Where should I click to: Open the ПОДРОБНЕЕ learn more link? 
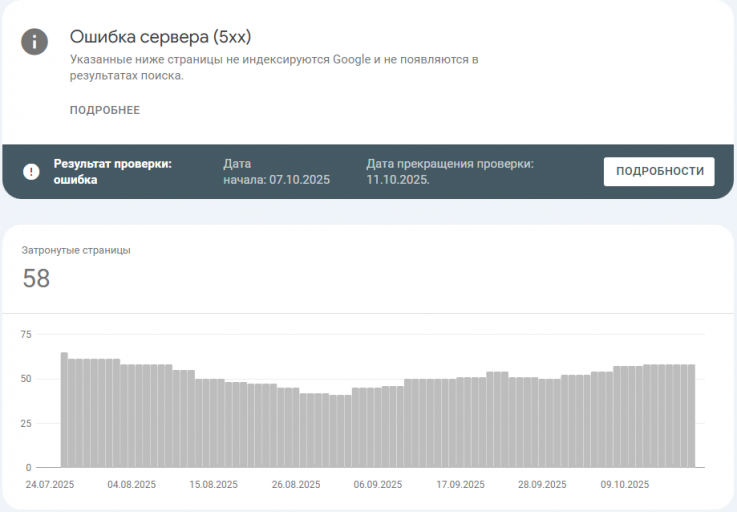[105, 110]
